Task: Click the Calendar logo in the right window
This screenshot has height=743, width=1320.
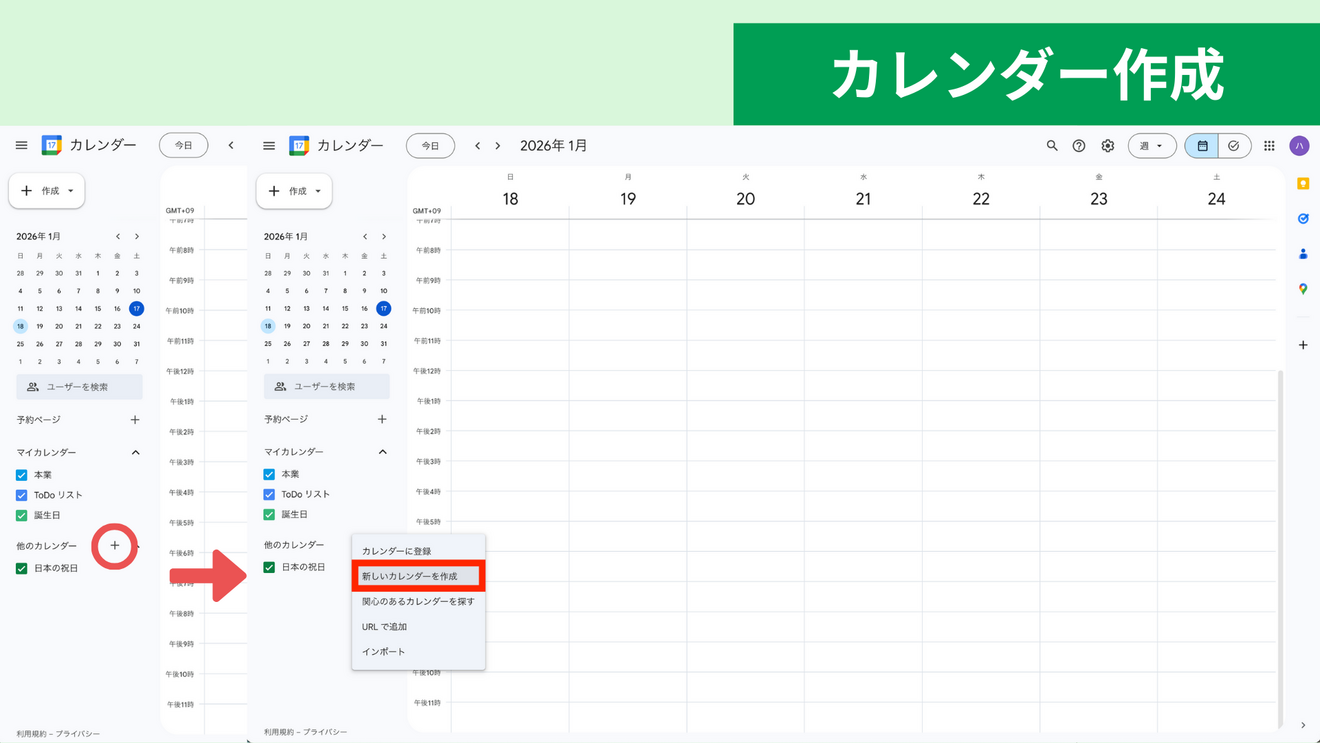Action: (299, 145)
